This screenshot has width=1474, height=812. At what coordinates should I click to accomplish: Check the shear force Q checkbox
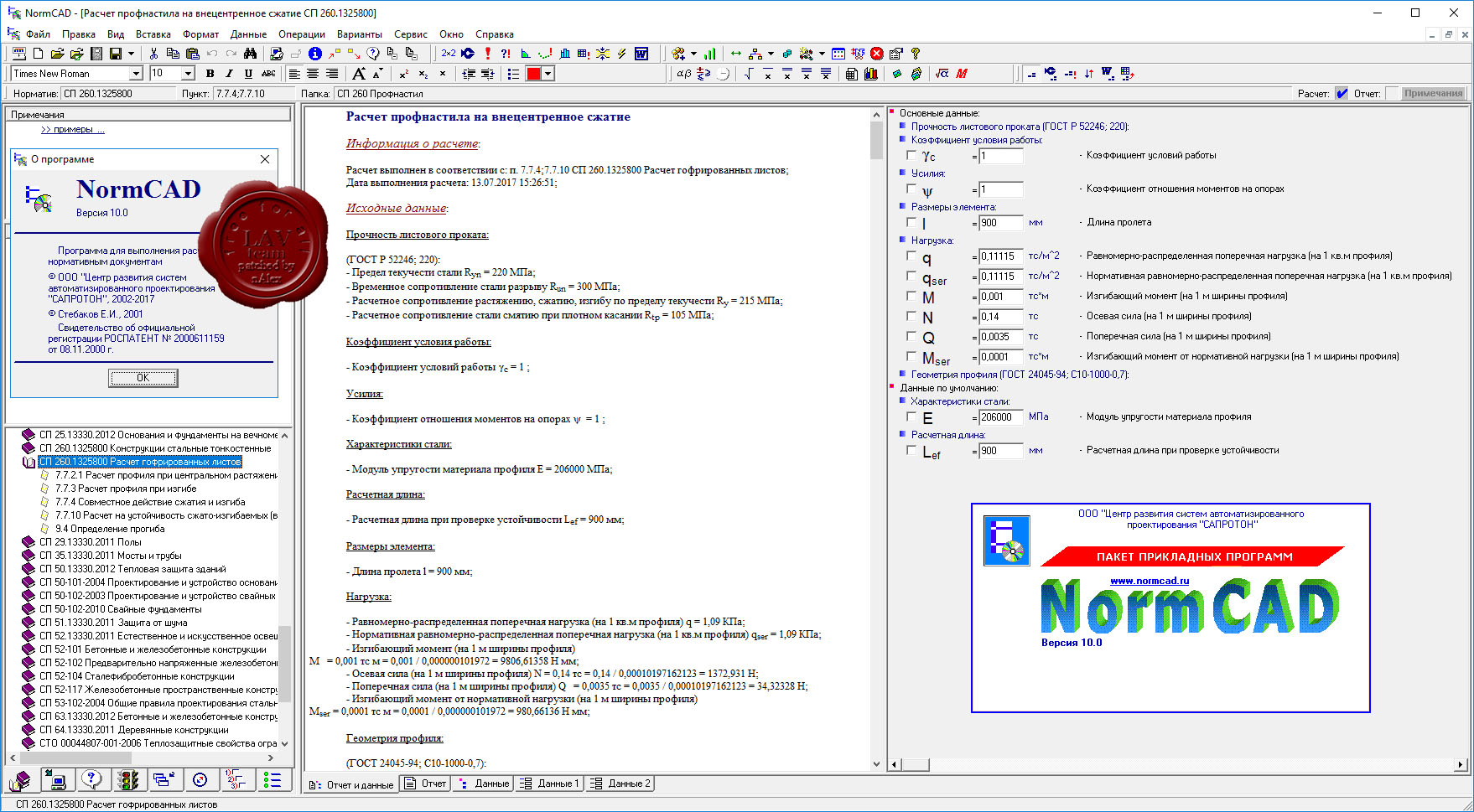point(911,336)
